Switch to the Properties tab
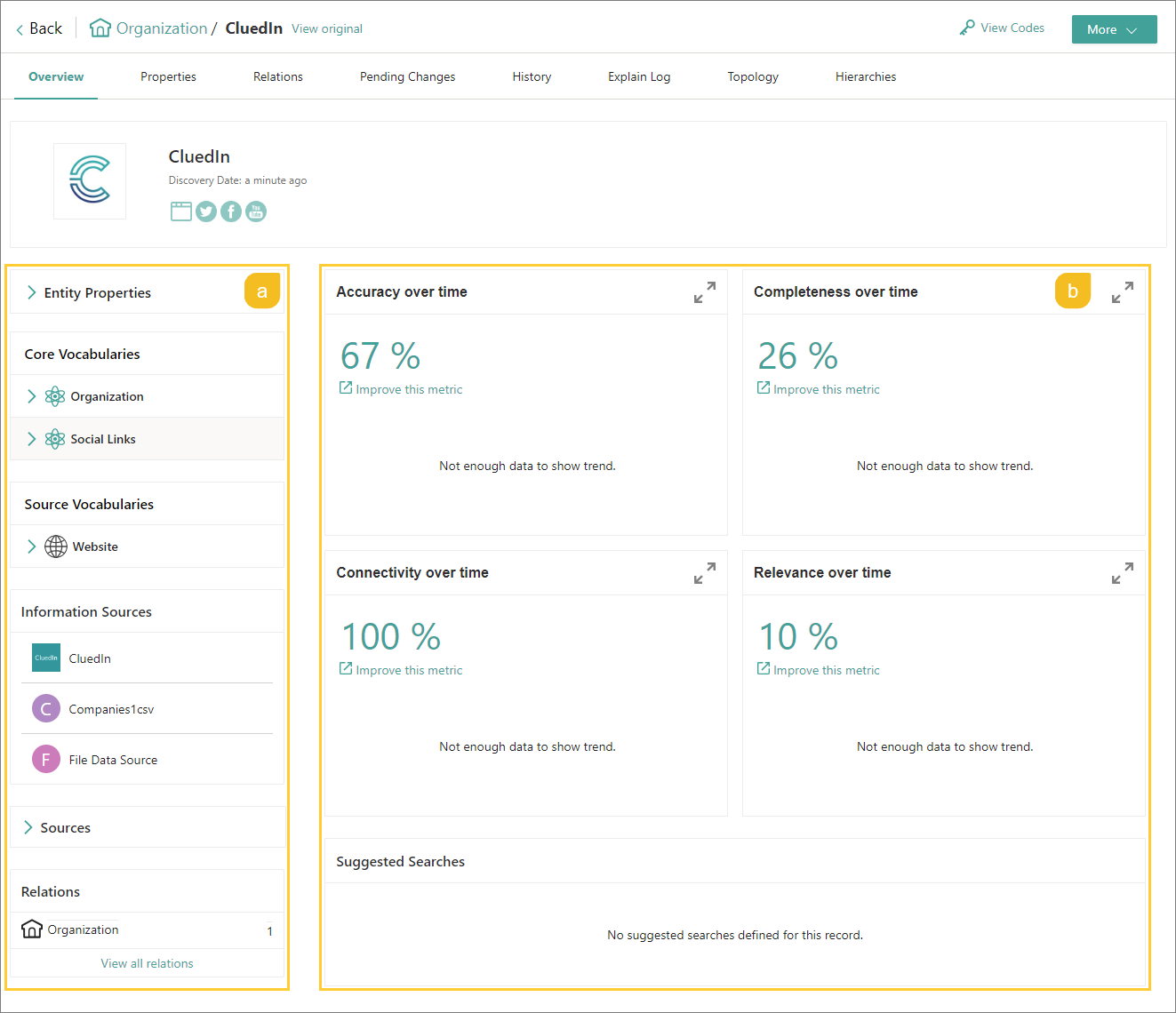The width and height of the screenshot is (1176, 1013). click(168, 76)
